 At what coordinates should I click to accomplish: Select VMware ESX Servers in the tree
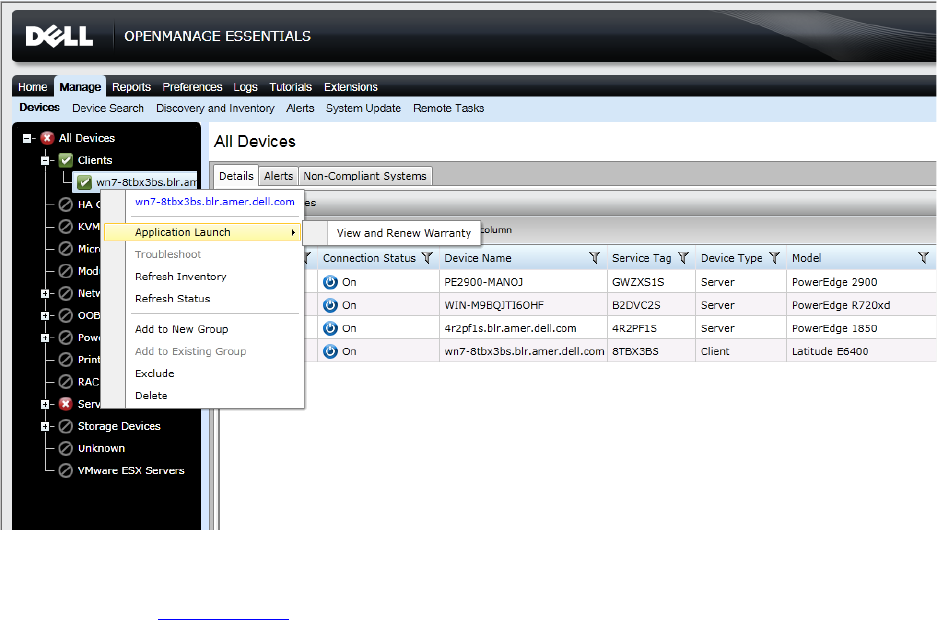131,470
